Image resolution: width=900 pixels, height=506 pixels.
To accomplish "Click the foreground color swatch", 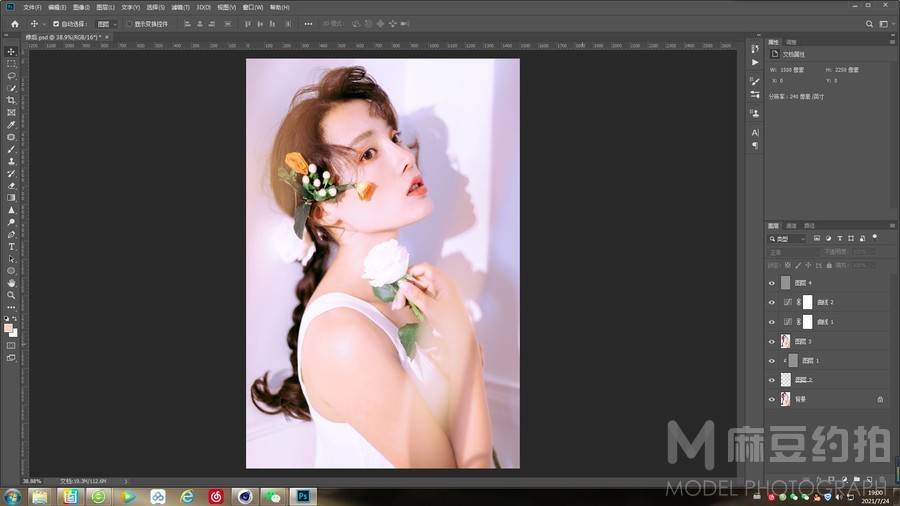I will pyautogui.click(x=8, y=328).
